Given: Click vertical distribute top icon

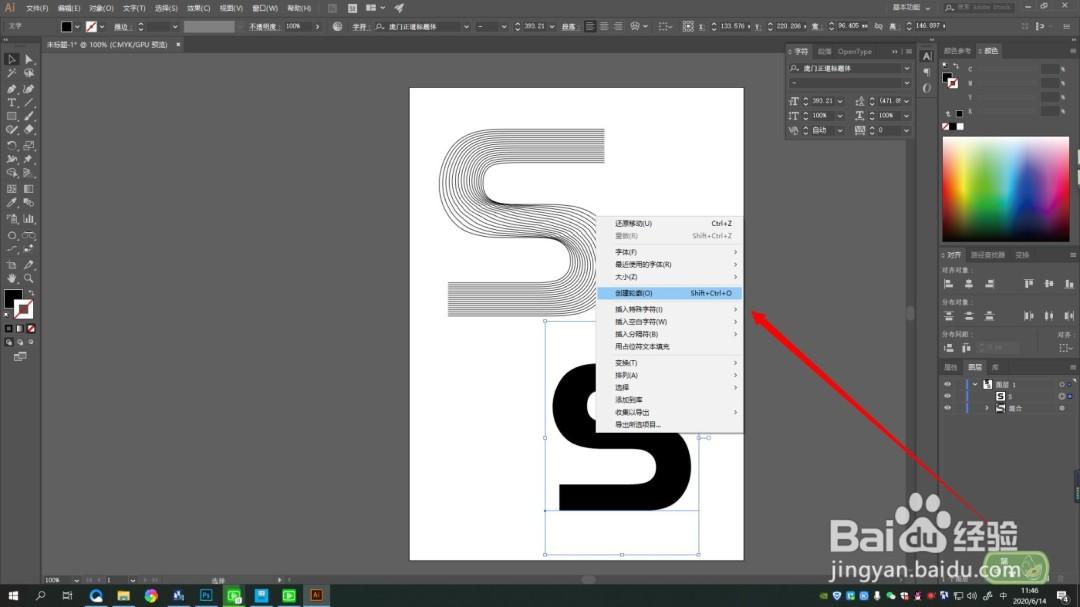Looking at the screenshot, I should click(948, 316).
